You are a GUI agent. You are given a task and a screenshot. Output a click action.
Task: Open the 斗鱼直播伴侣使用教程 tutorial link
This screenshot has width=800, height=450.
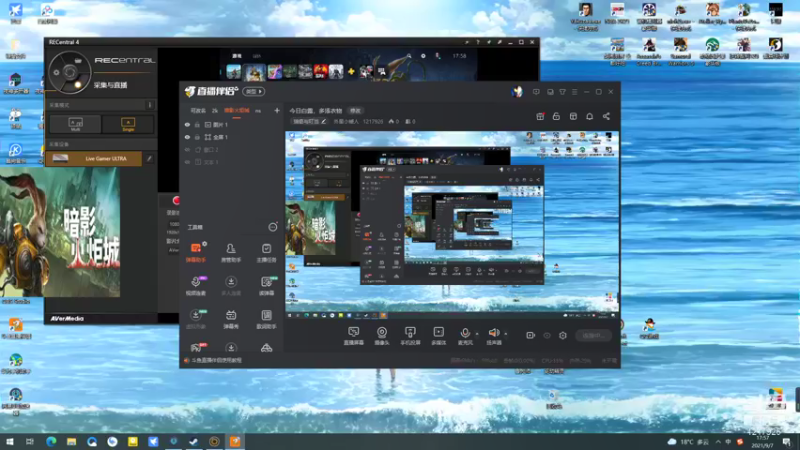217,360
